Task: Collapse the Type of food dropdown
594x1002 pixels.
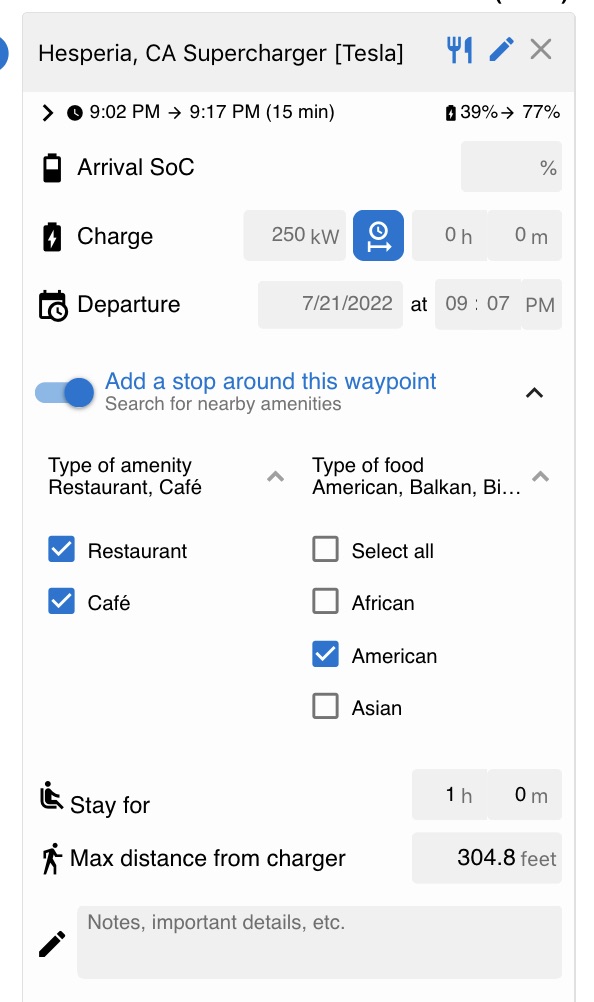Action: coord(540,476)
